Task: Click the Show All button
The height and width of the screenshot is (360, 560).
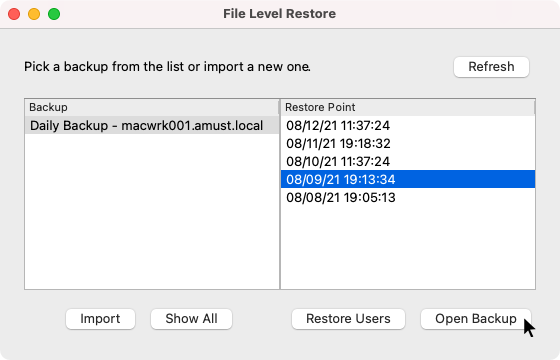Action: [x=191, y=319]
